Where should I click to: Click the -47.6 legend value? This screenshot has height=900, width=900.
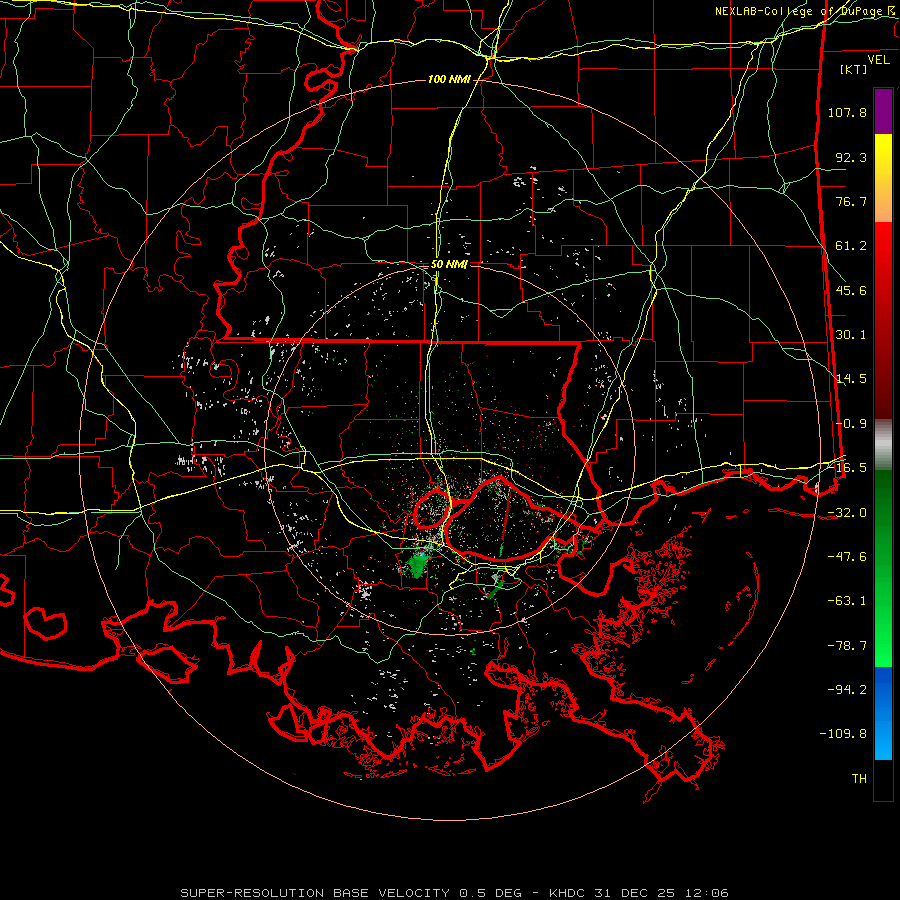click(x=847, y=557)
